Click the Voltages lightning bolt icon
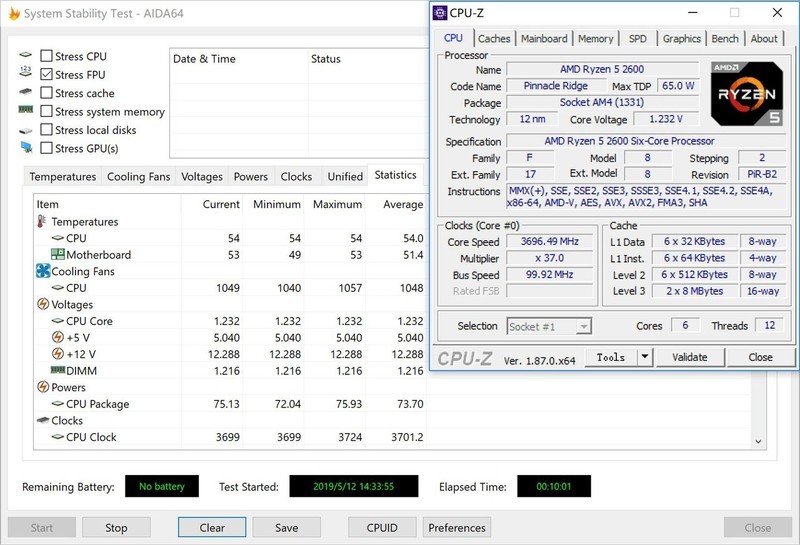This screenshot has width=800, height=545. point(43,304)
